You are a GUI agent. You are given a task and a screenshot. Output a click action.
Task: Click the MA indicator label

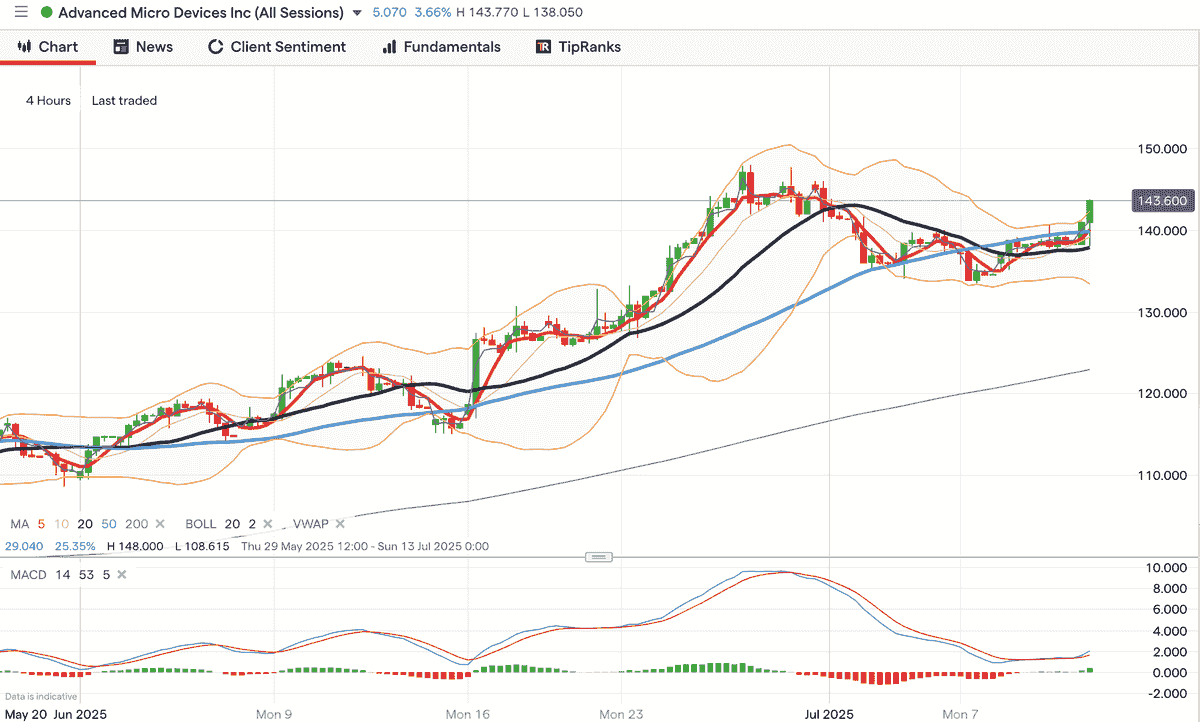pyautogui.click(x=20, y=524)
